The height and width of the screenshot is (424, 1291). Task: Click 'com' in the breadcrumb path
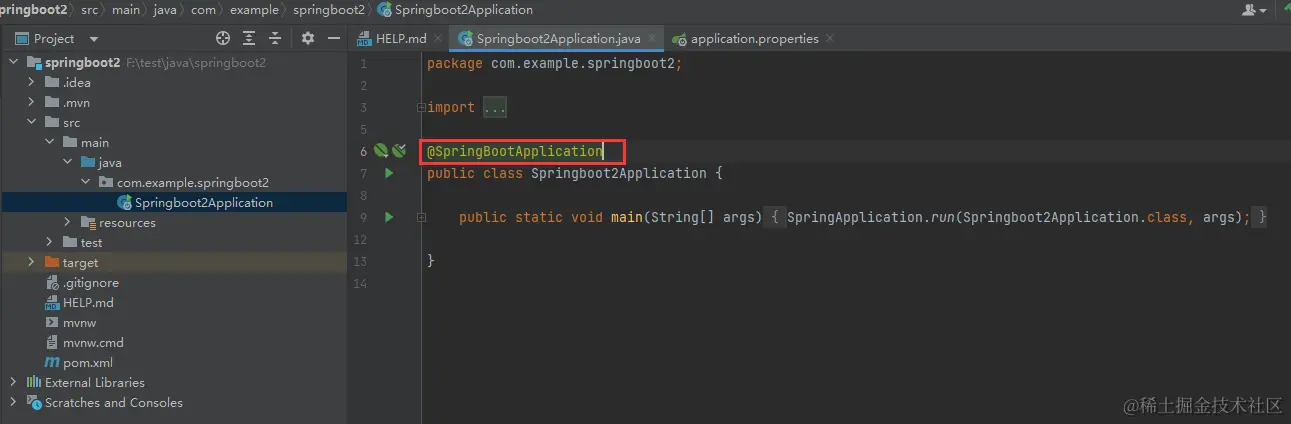click(204, 9)
